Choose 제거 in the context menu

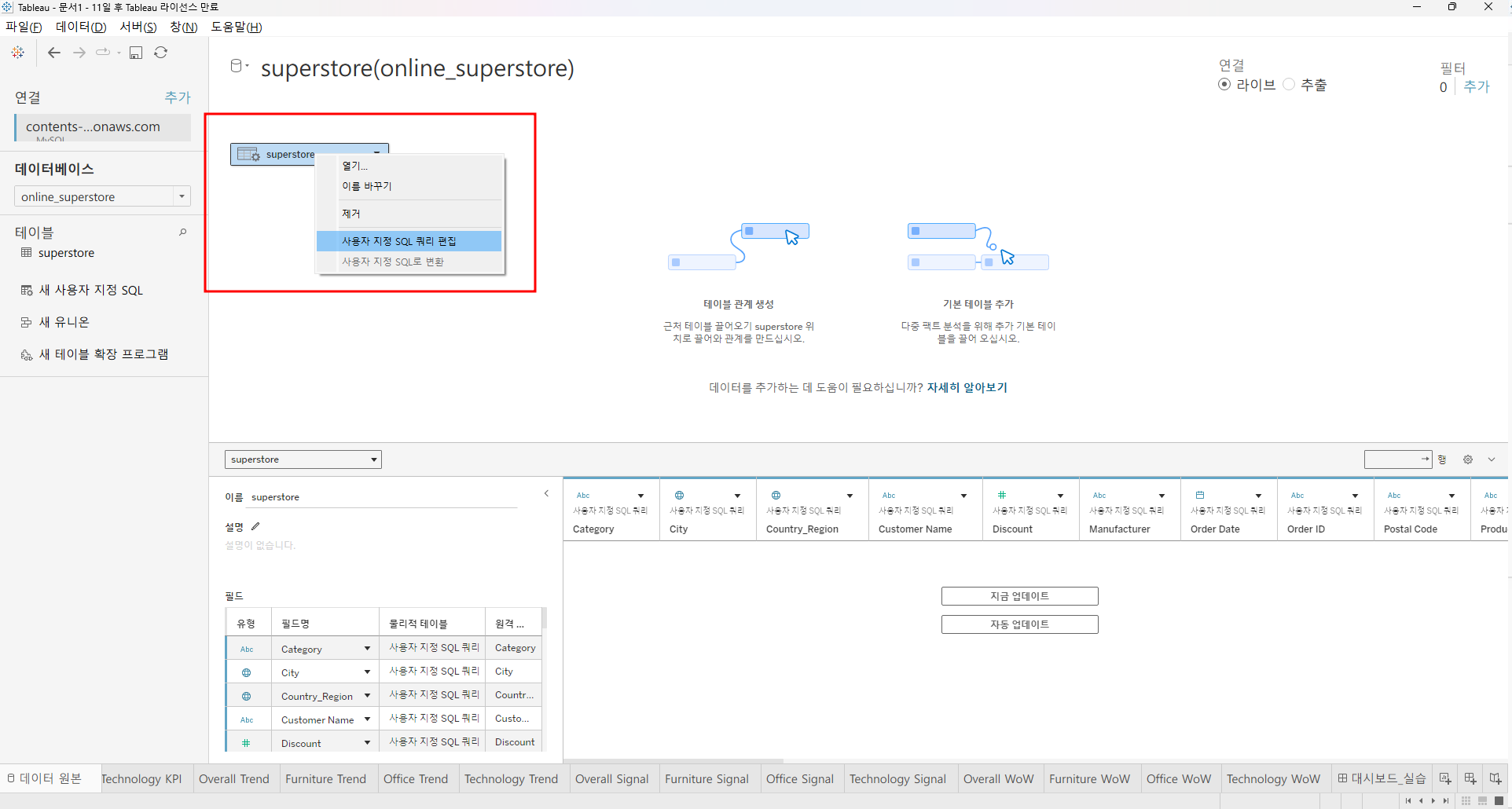pyautogui.click(x=409, y=214)
